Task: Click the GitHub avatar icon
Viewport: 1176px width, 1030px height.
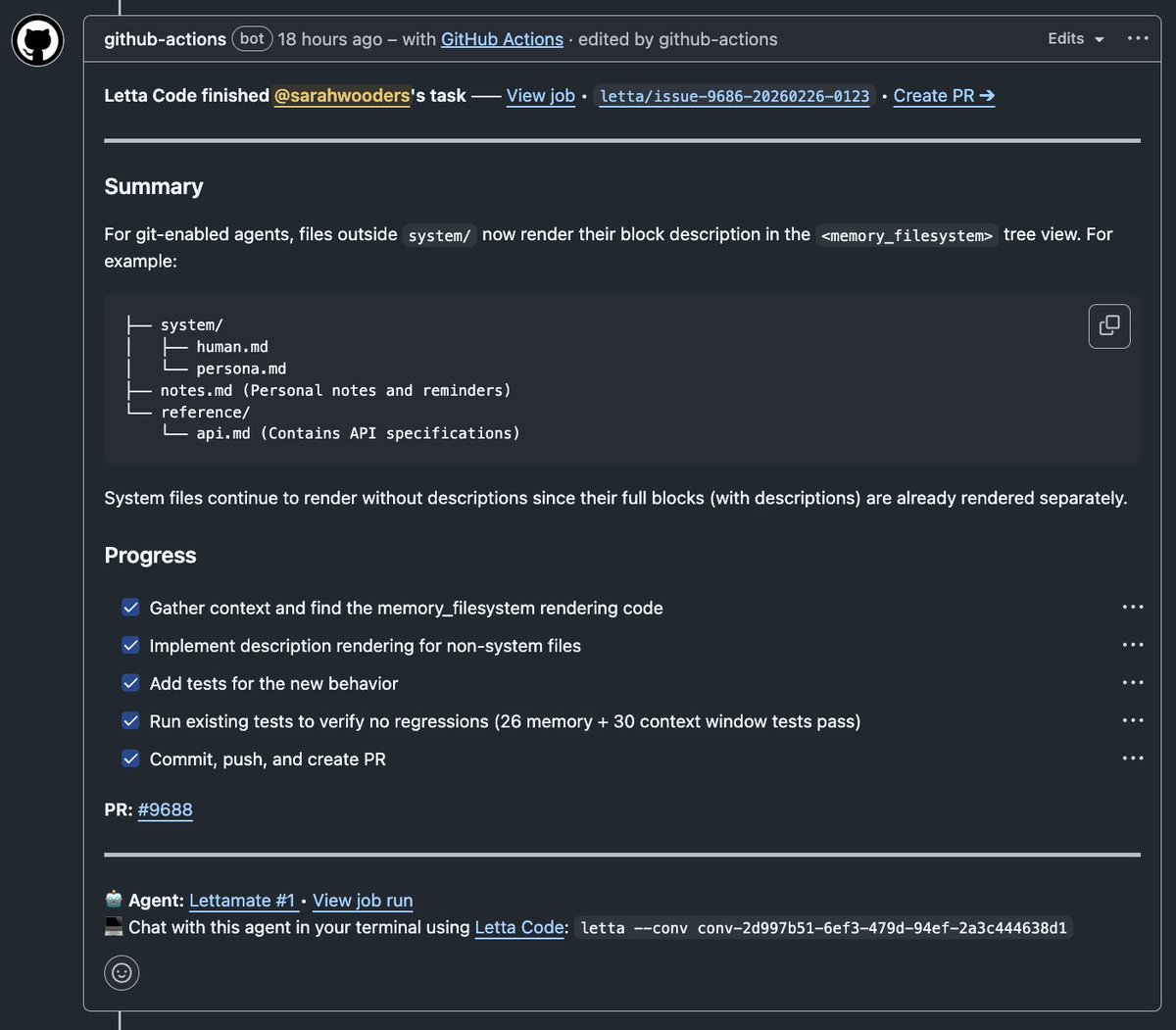Action: point(38,41)
